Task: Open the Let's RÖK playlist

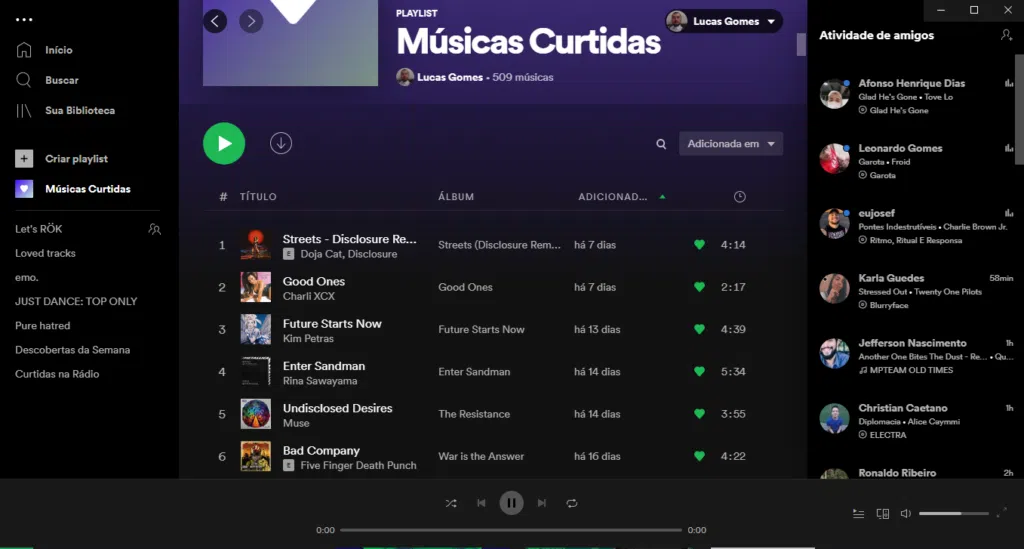Action: (x=39, y=229)
